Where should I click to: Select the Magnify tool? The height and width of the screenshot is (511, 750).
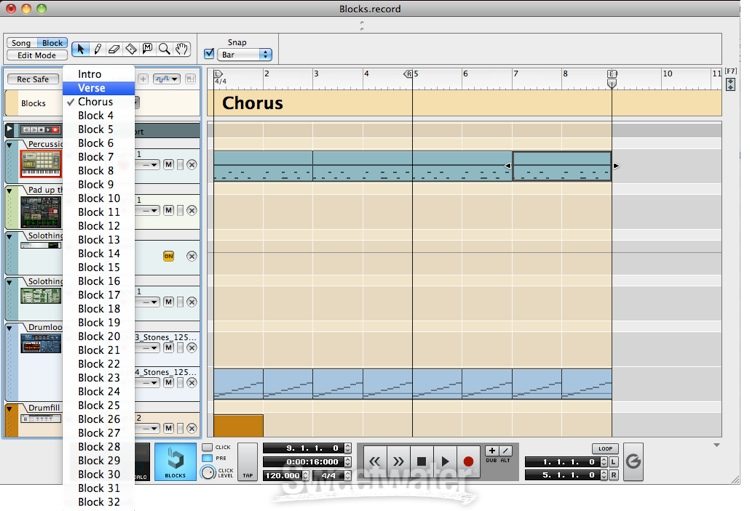pyautogui.click(x=164, y=49)
